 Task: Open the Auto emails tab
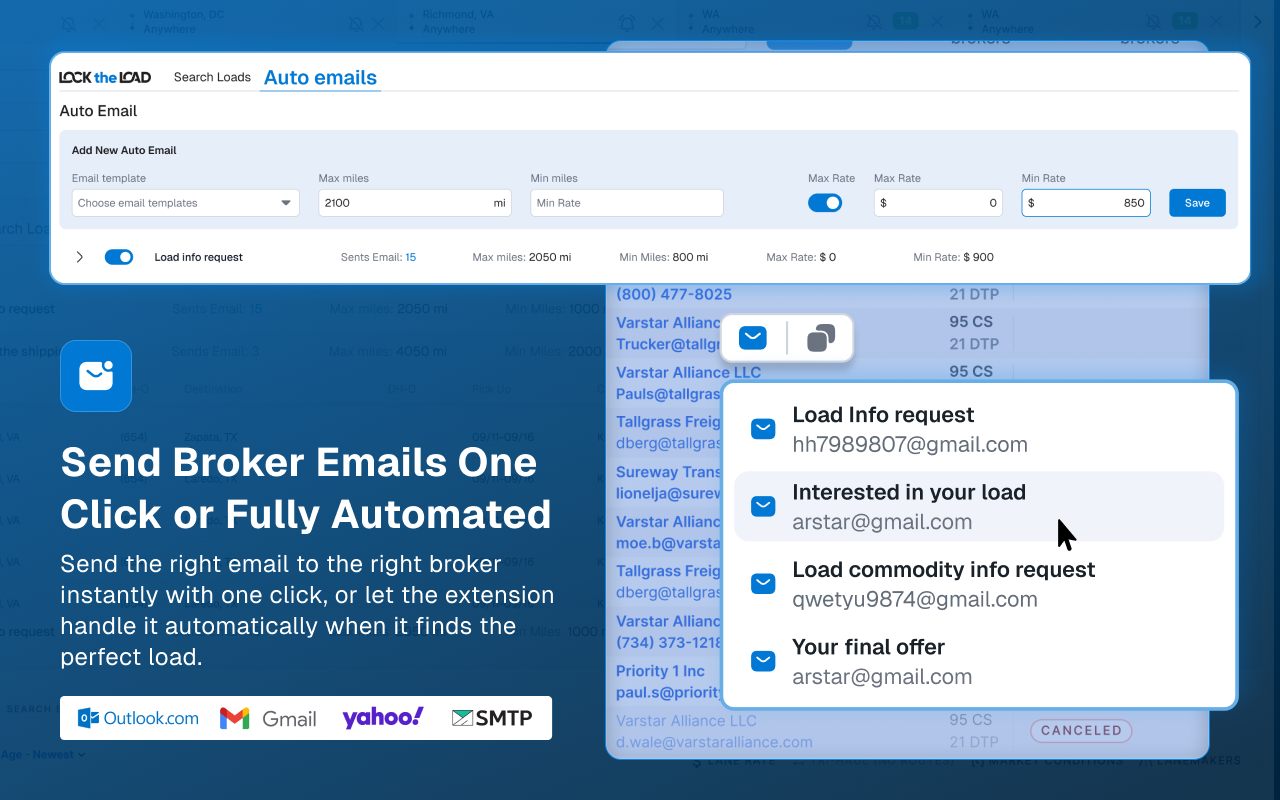pyautogui.click(x=320, y=78)
